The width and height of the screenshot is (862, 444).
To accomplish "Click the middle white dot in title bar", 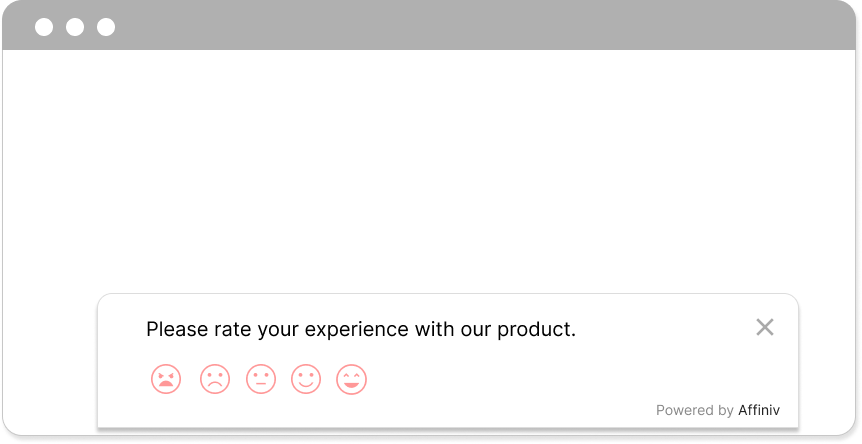I will coord(75,27).
